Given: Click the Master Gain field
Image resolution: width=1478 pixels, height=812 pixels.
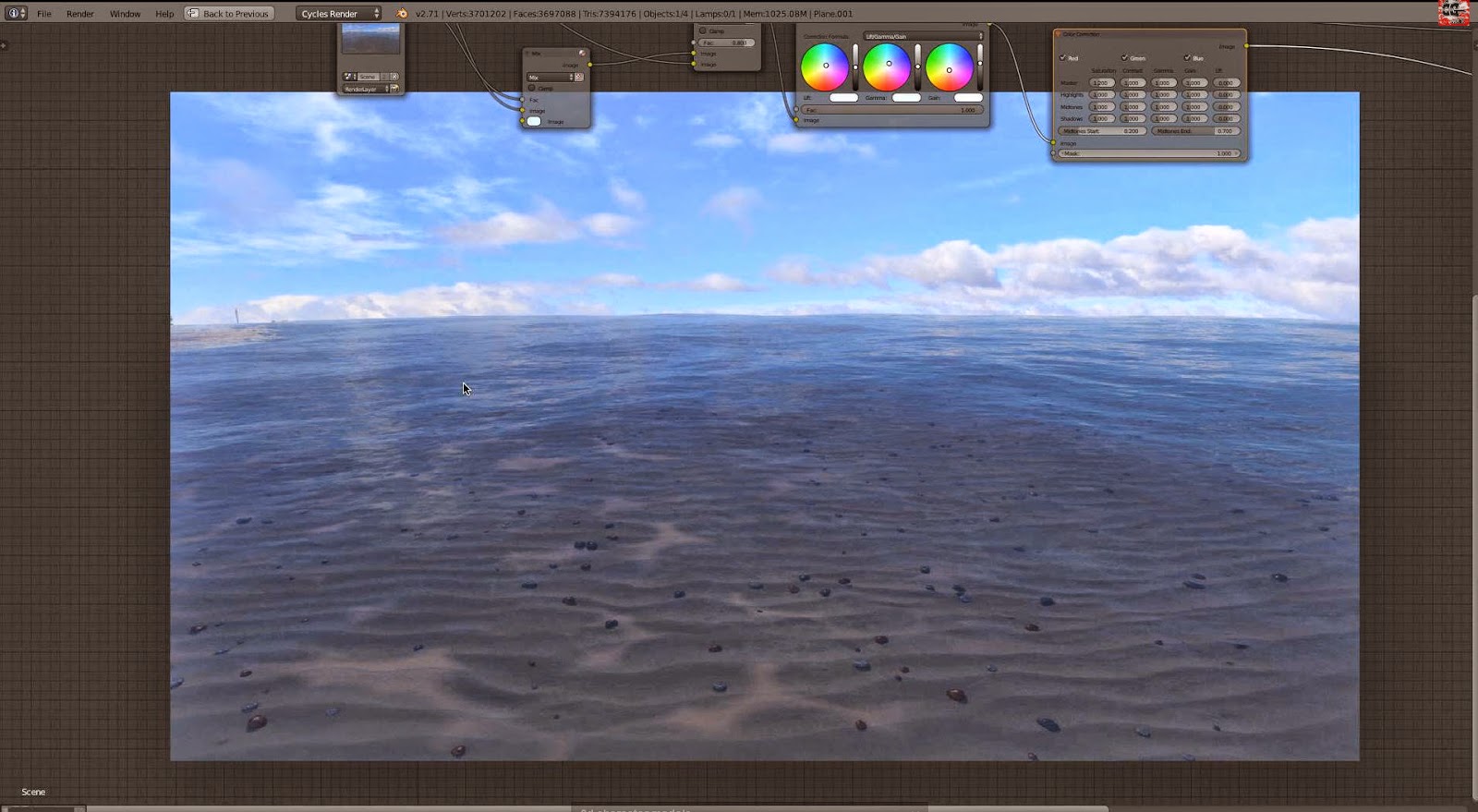Looking at the screenshot, I should point(1195,83).
